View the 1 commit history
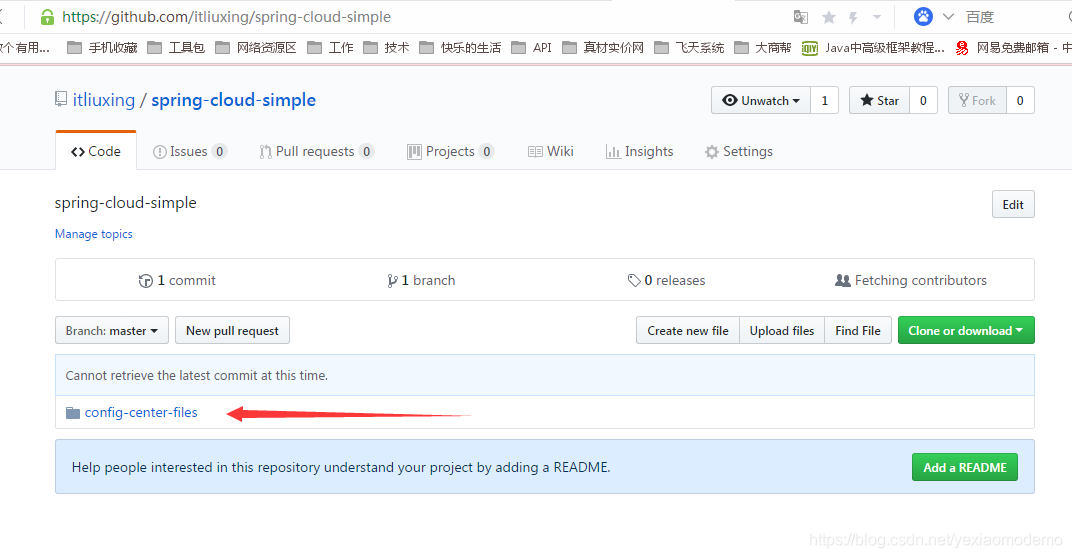 point(177,280)
